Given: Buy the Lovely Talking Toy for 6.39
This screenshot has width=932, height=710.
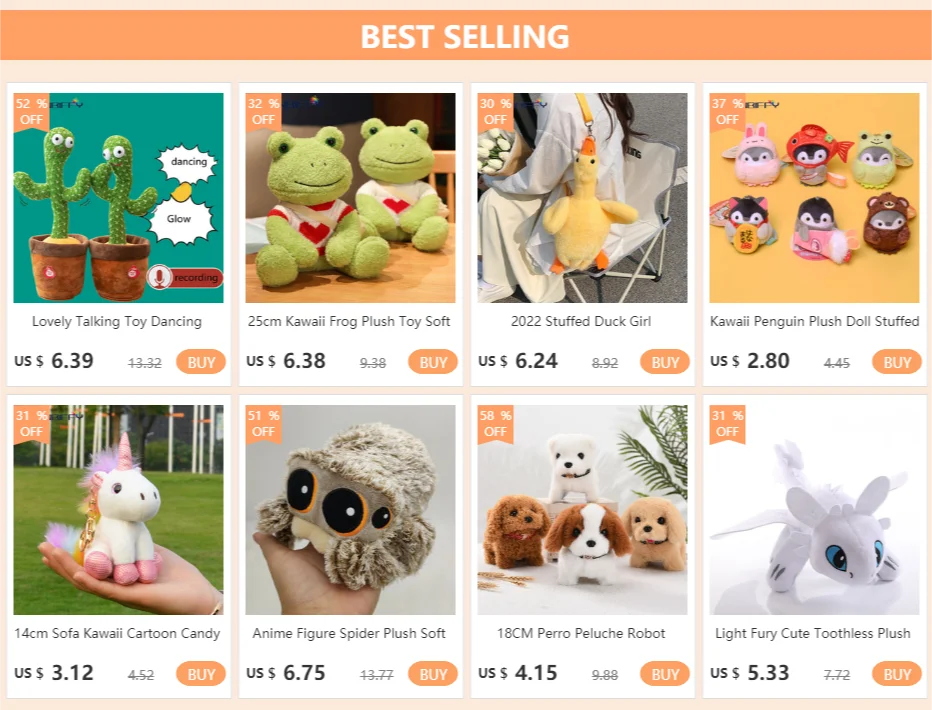Looking at the screenshot, I should (x=201, y=362).
